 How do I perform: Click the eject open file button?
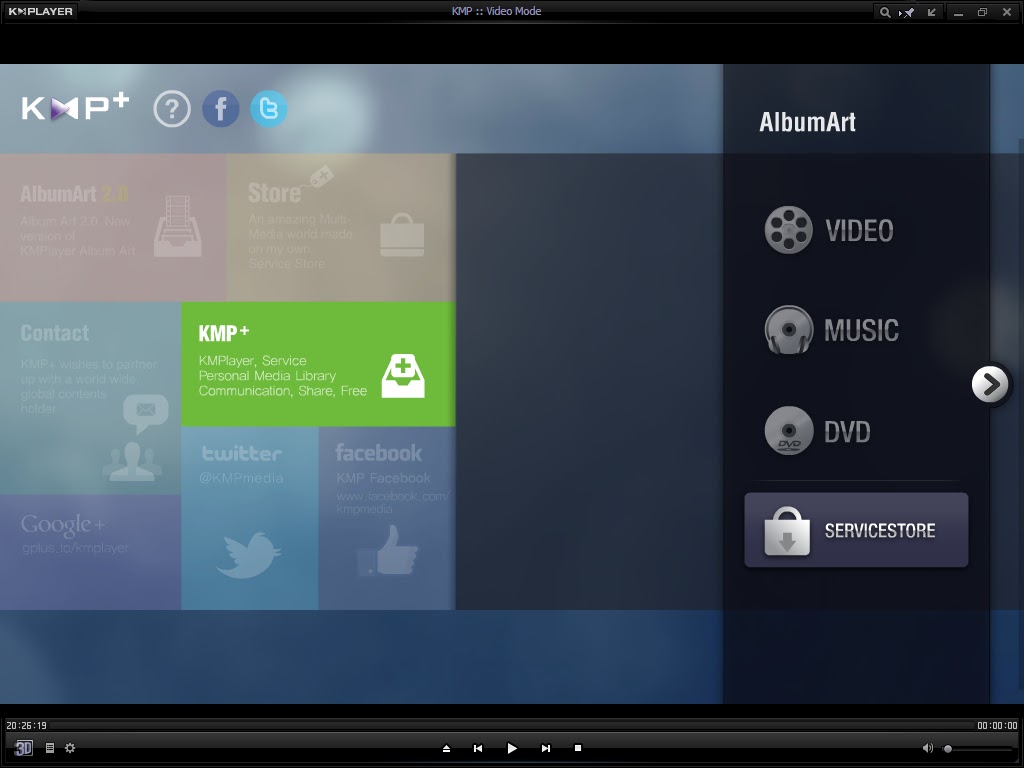(447, 748)
